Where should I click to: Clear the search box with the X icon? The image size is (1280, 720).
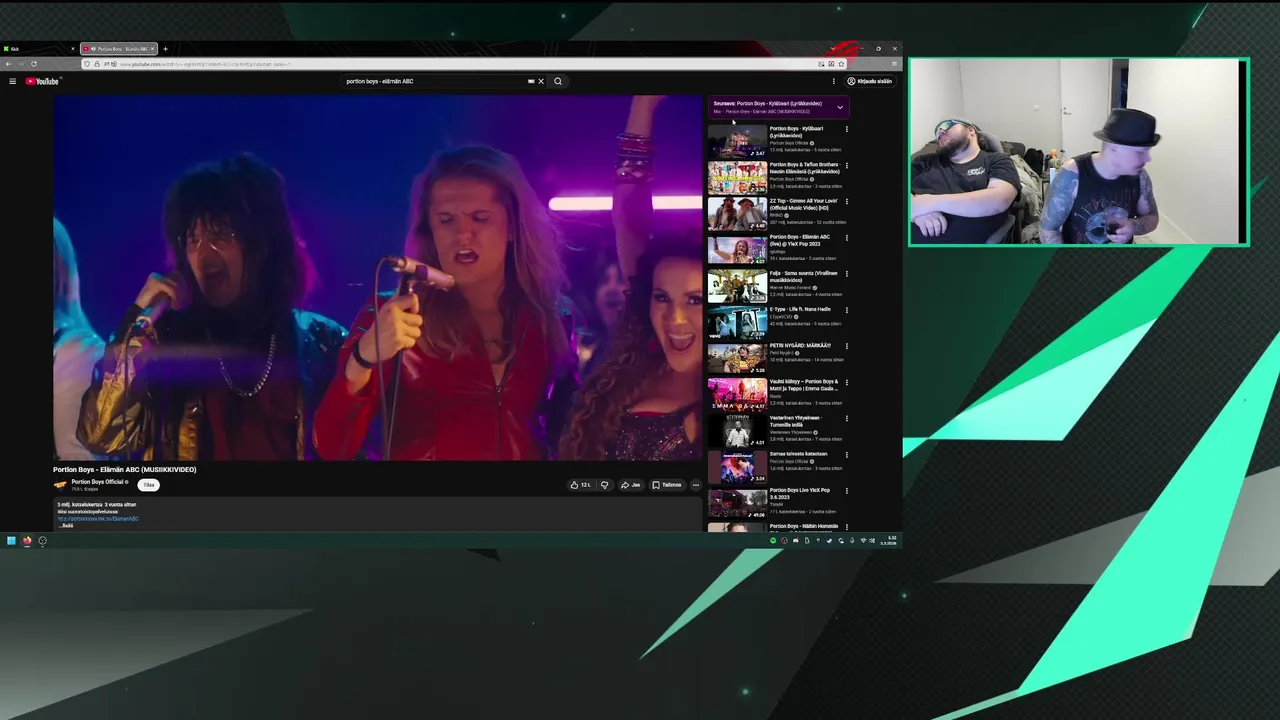point(541,81)
